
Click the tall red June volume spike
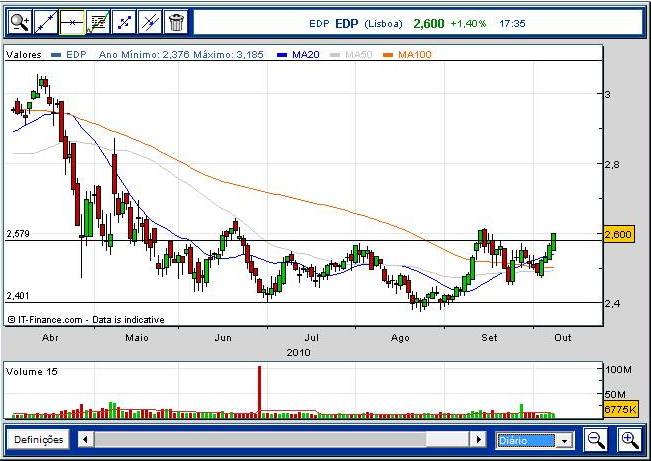pyautogui.click(x=259, y=390)
